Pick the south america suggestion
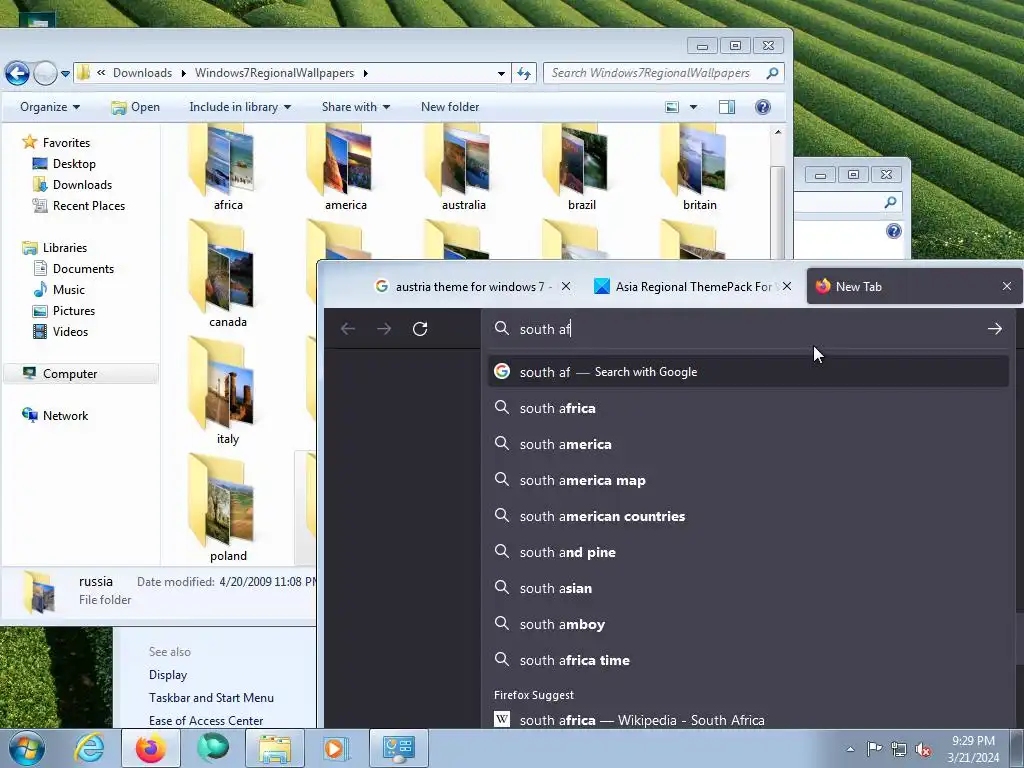This screenshot has width=1024, height=768. pyautogui.click(x=748, y=444)
